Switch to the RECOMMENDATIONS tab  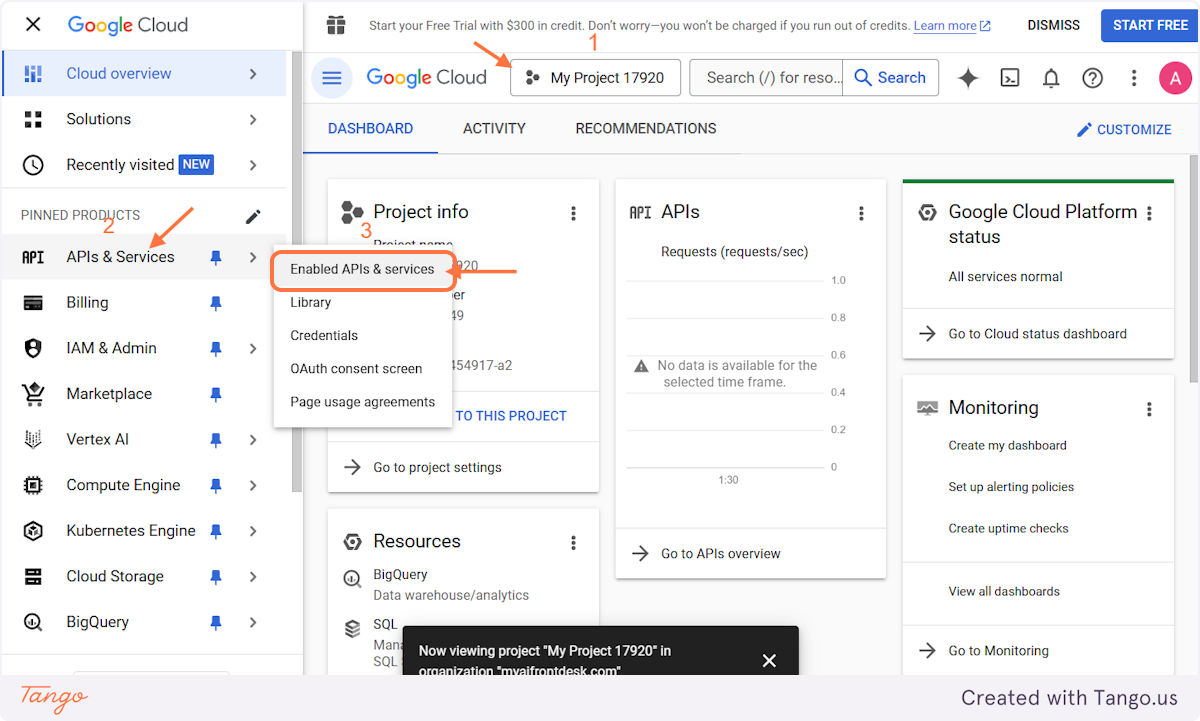tap(646, 129)
